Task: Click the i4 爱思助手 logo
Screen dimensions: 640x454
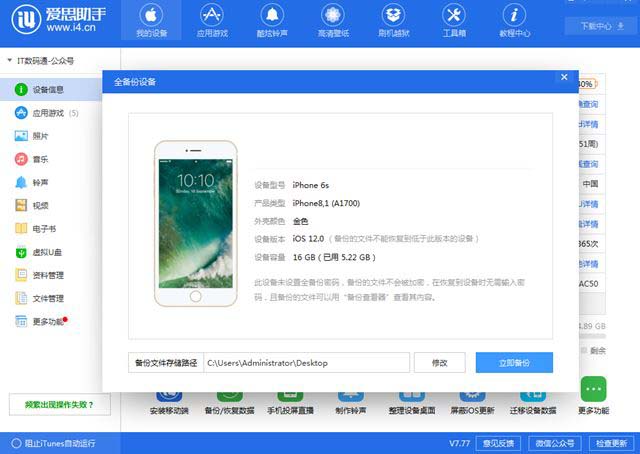Action: [x=58, y=19]
